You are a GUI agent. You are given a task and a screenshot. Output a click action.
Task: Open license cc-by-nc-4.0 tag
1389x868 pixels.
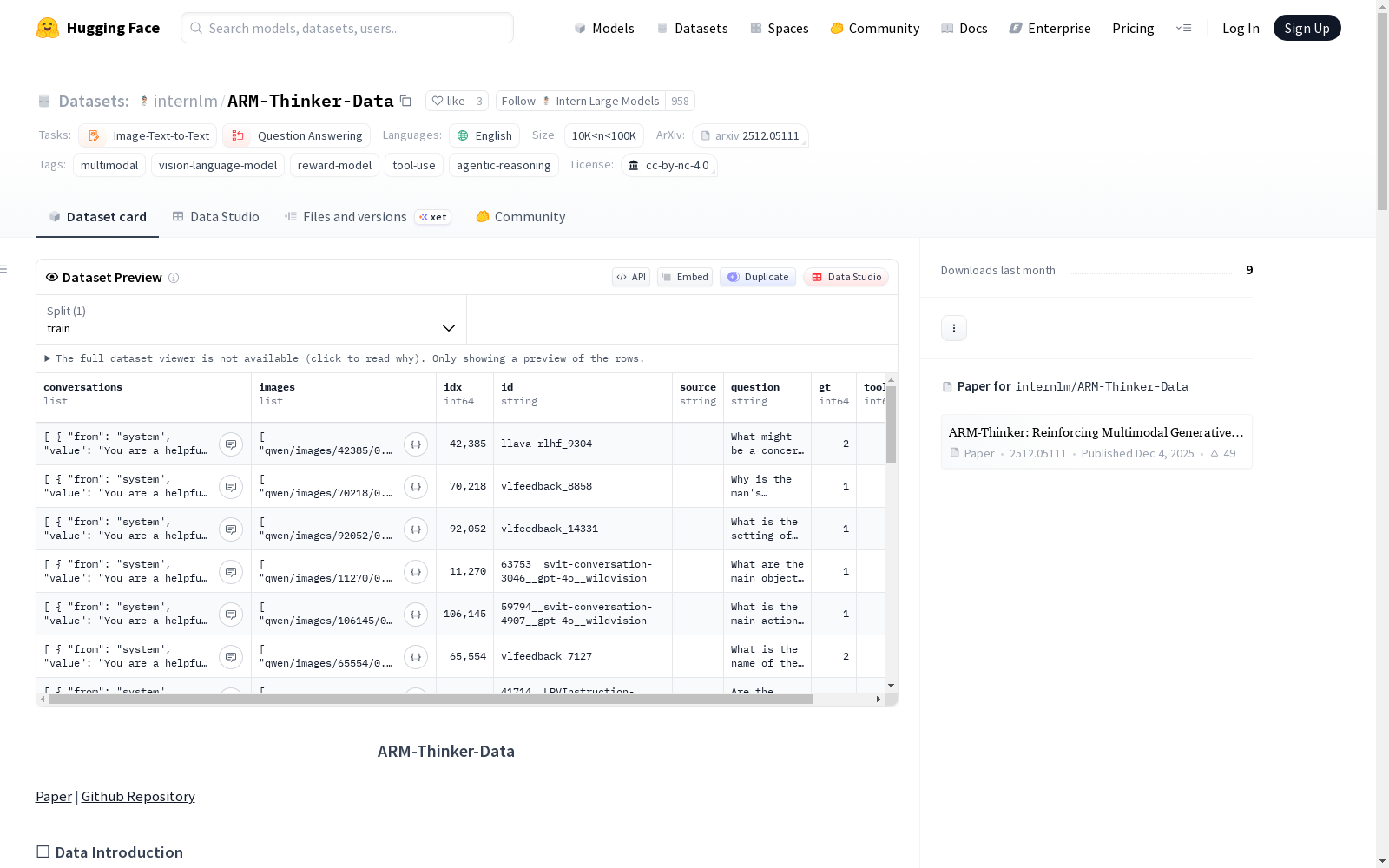[669, 165]
